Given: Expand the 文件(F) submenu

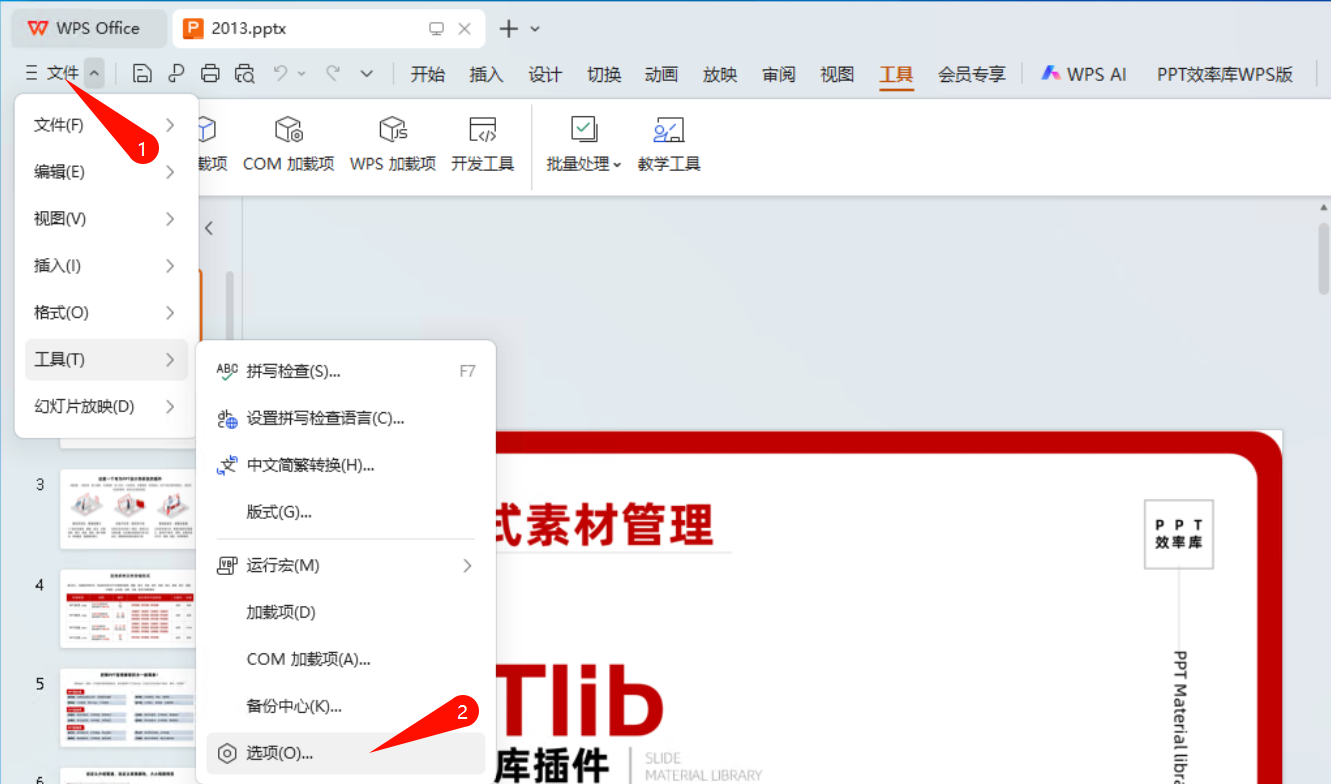Looking at the screenshot, I should [x=170, y=125].
